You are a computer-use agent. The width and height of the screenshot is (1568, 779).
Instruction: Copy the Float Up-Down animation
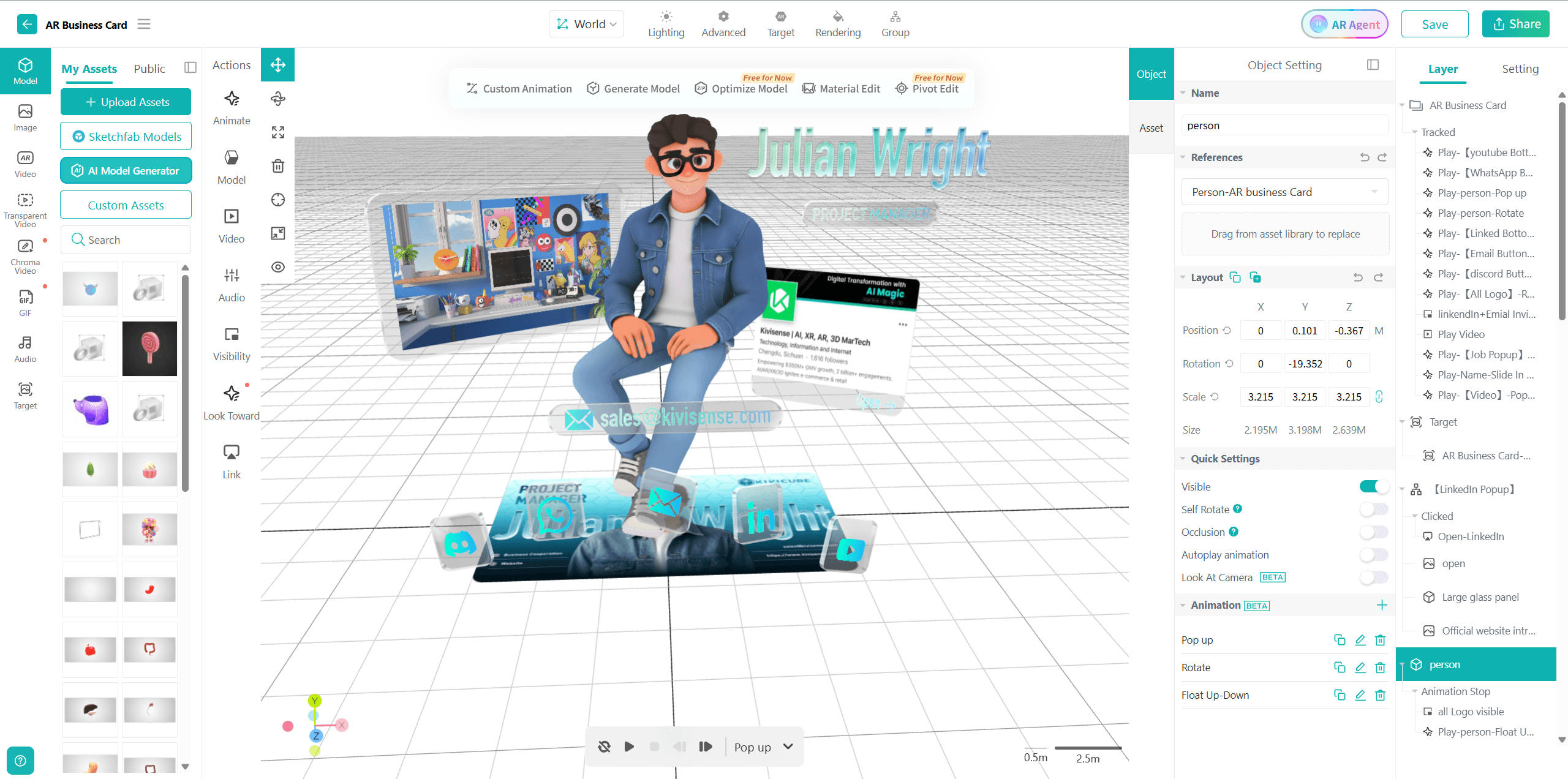(1340, 695)
